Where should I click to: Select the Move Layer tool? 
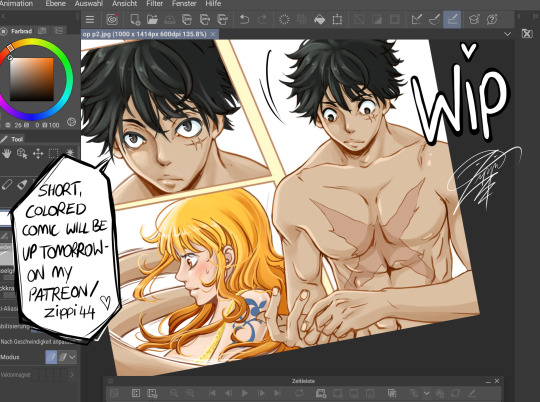click(x=38, y=153)
